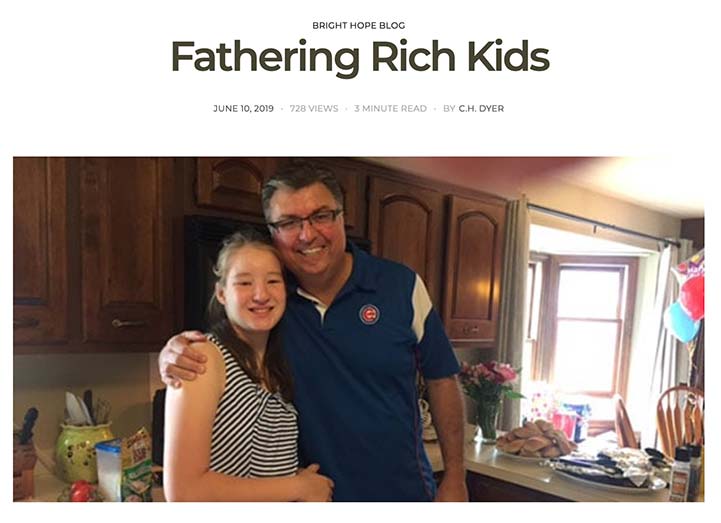Click the glowing wall lamp on the cabinet
The width and height of the screenshot is (721, 523).
click(482, 289)
